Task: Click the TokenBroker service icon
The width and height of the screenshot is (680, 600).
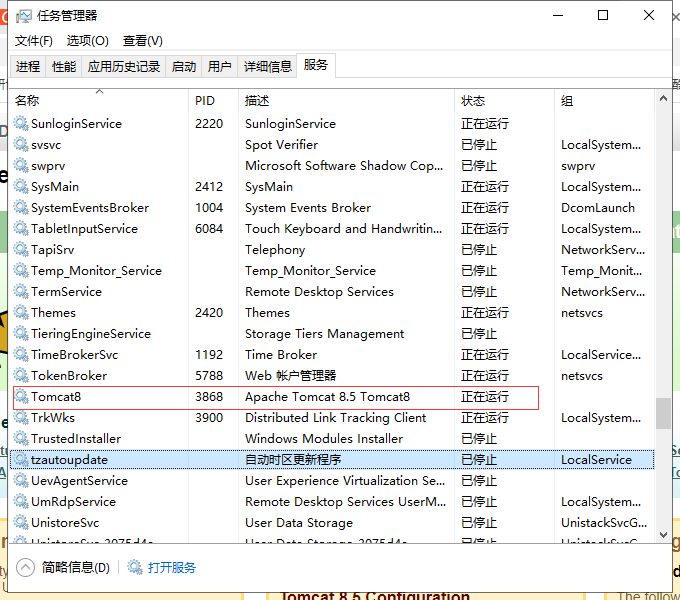Action: pos(21,376)
